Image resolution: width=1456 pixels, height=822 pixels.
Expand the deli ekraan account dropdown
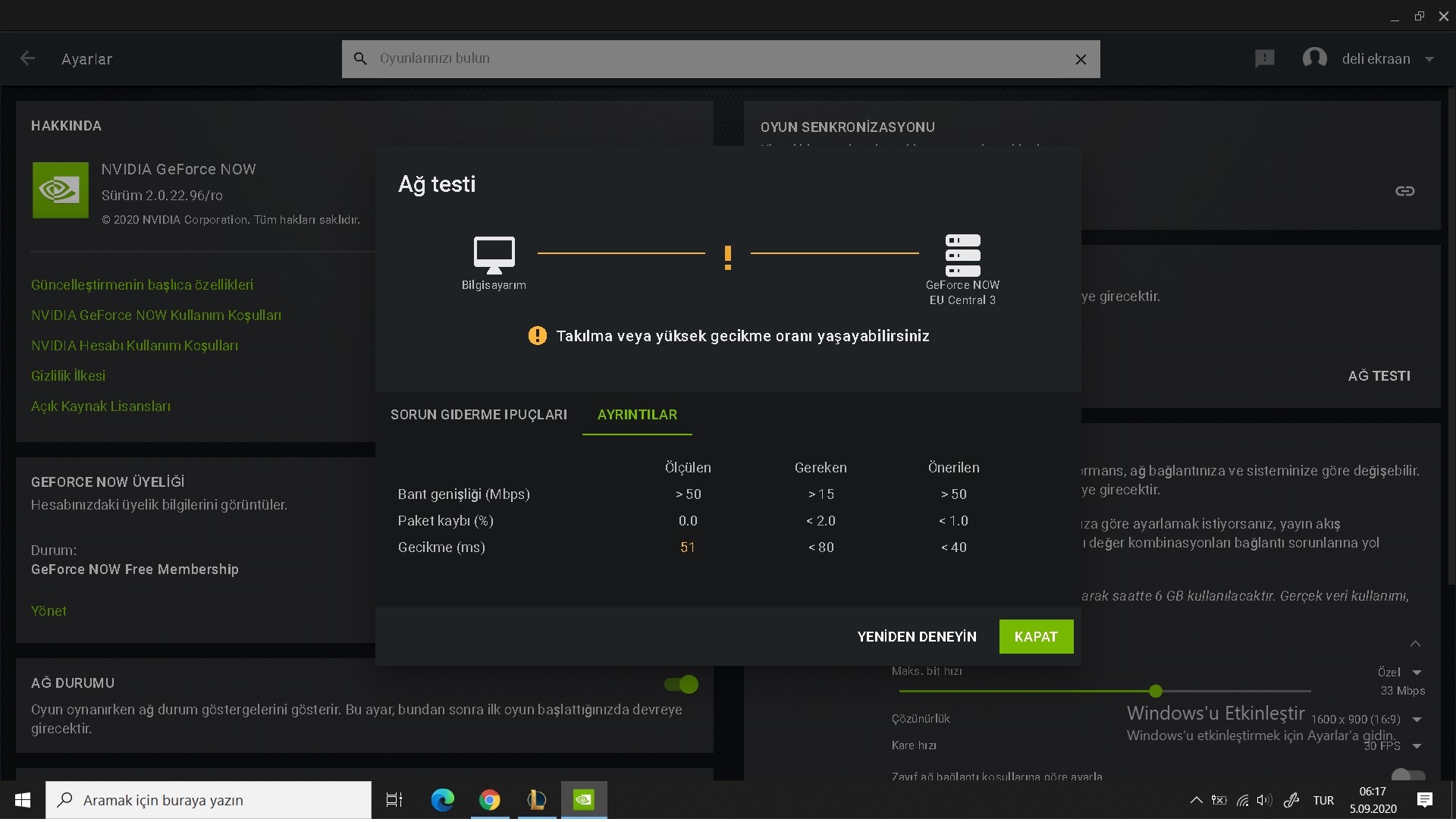1429,59
